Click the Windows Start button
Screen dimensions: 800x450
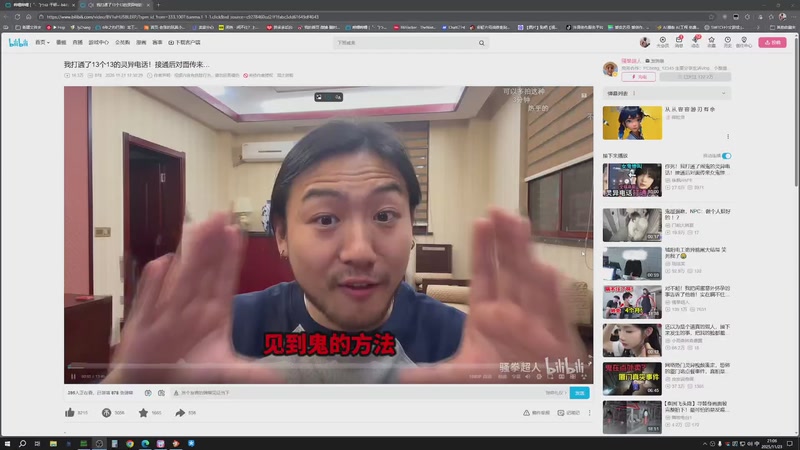click(x=7, y=443)
